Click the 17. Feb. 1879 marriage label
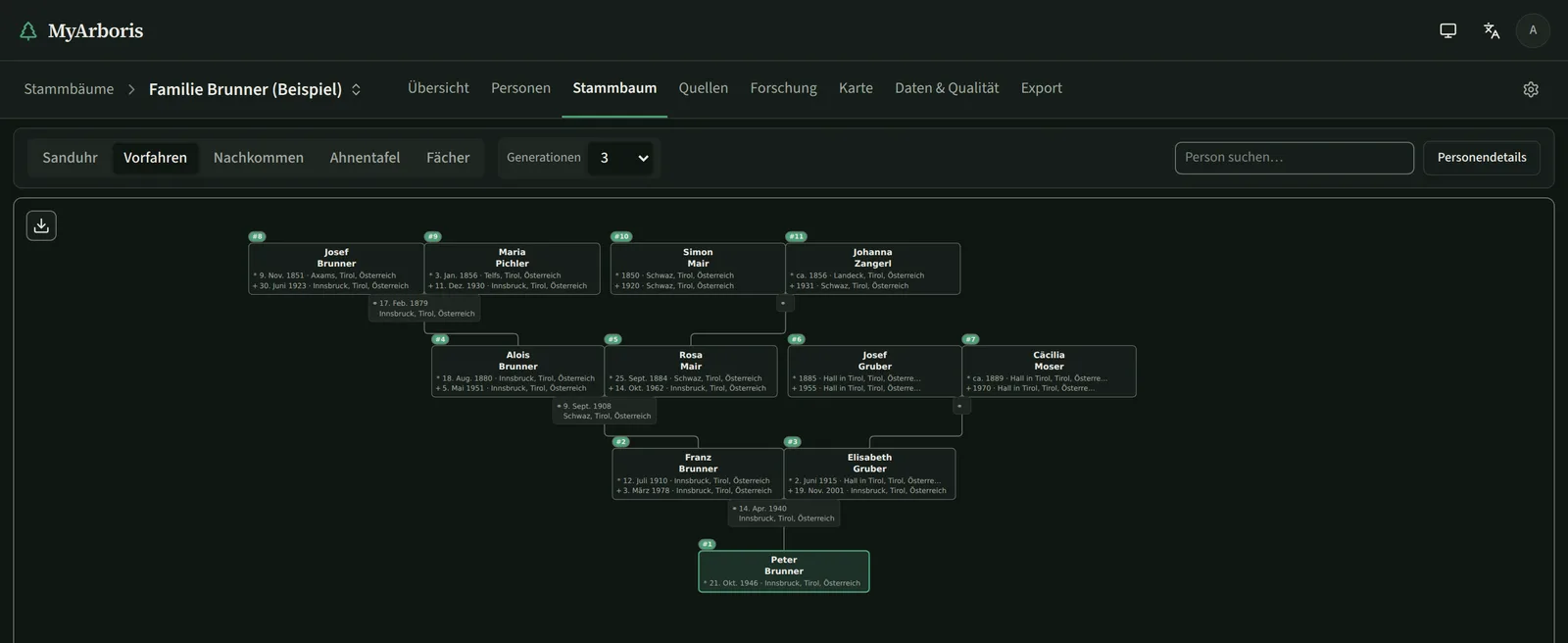The height and width of the screenshot is (643, 1568). tap(424, 309)
